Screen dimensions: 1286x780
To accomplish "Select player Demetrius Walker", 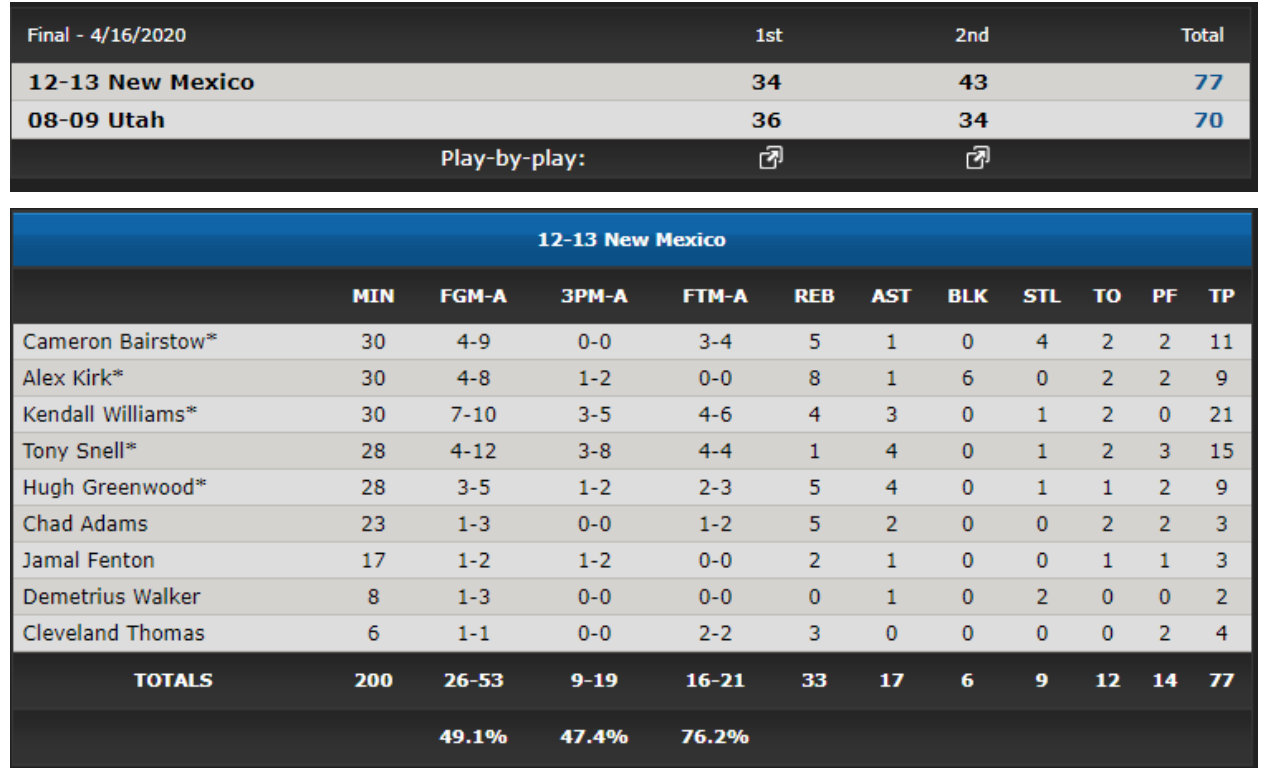I will point(111,597).
